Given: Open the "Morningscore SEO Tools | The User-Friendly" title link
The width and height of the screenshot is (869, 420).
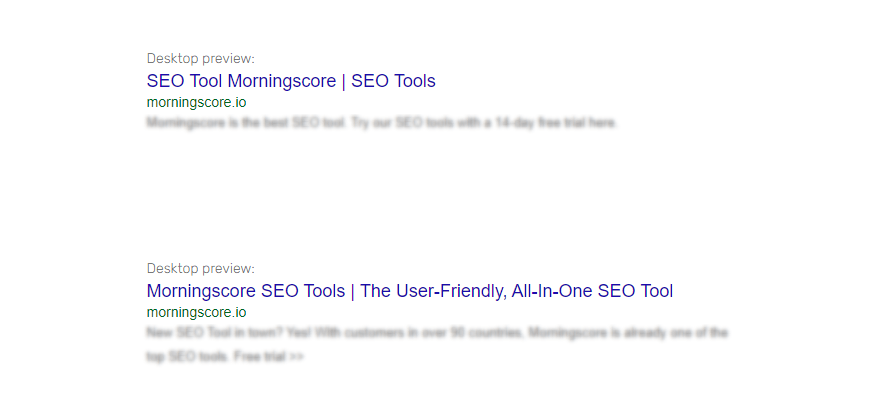Looking at the screenshot, I should click(x=409, y=291).
